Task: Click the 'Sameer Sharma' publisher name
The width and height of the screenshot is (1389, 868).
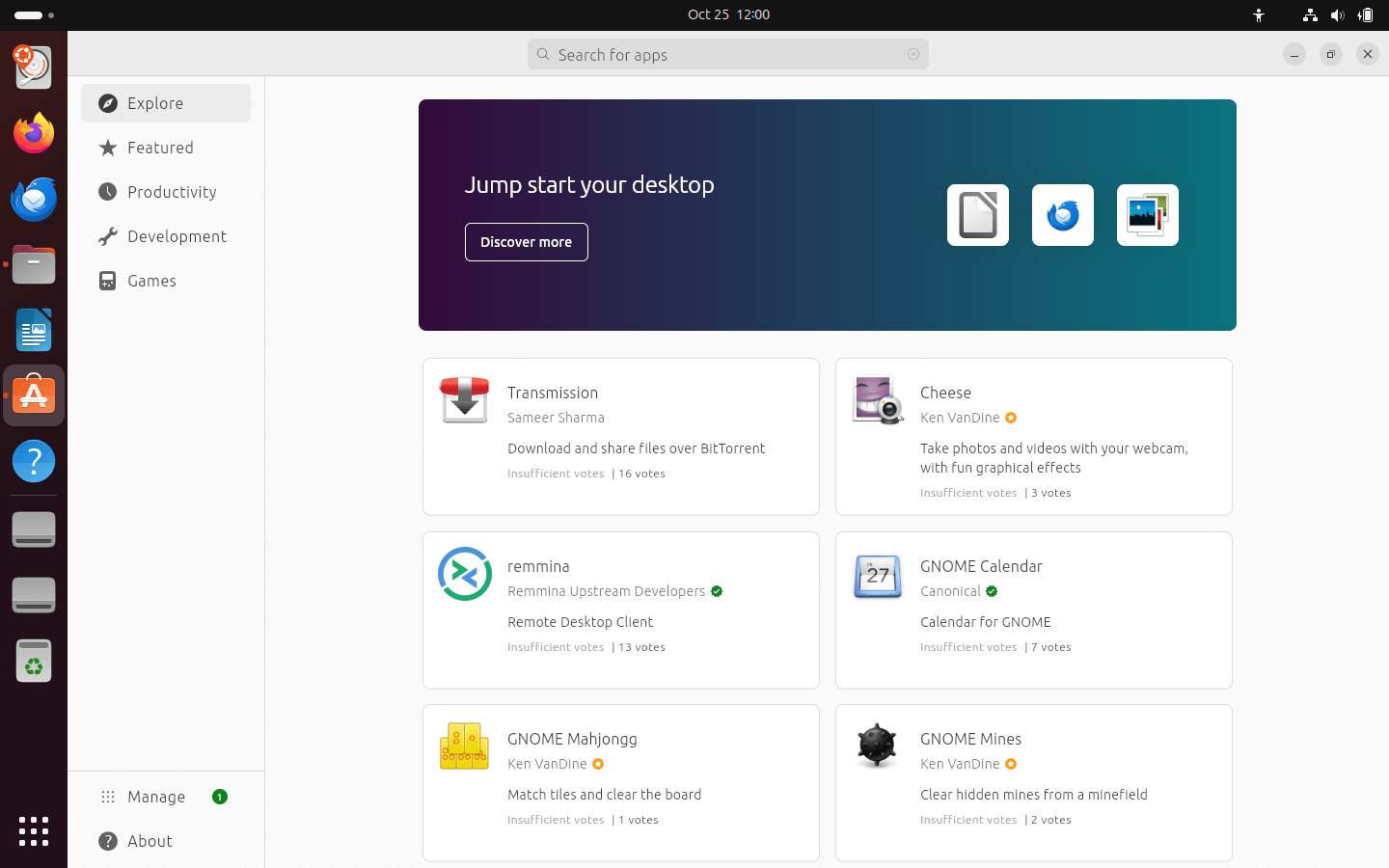Action: [556, 418]
